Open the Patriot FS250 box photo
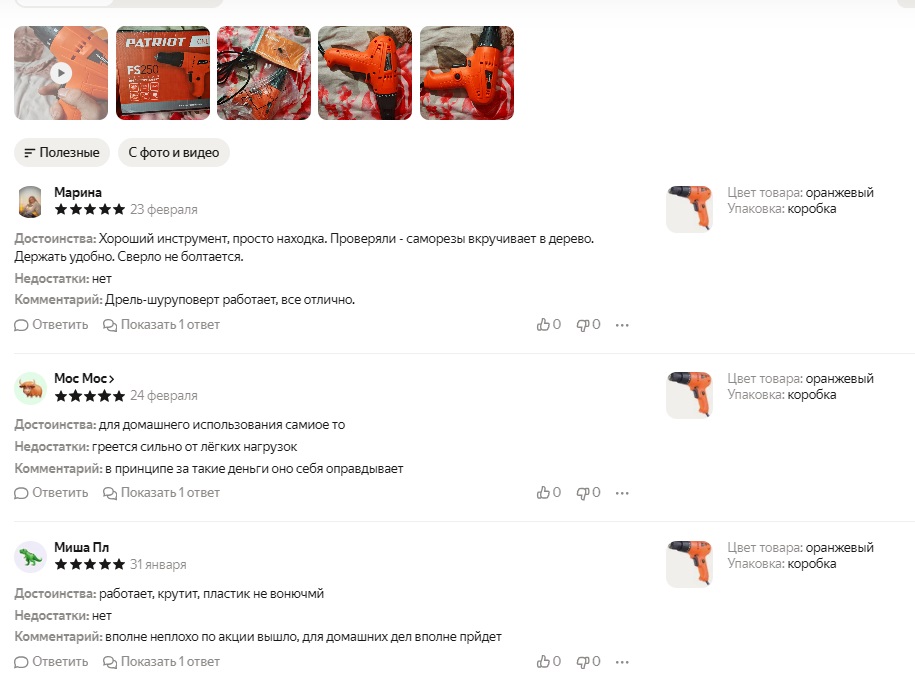Image resolution: width=915 pixels, height=681 pixels. coord(163,73)
